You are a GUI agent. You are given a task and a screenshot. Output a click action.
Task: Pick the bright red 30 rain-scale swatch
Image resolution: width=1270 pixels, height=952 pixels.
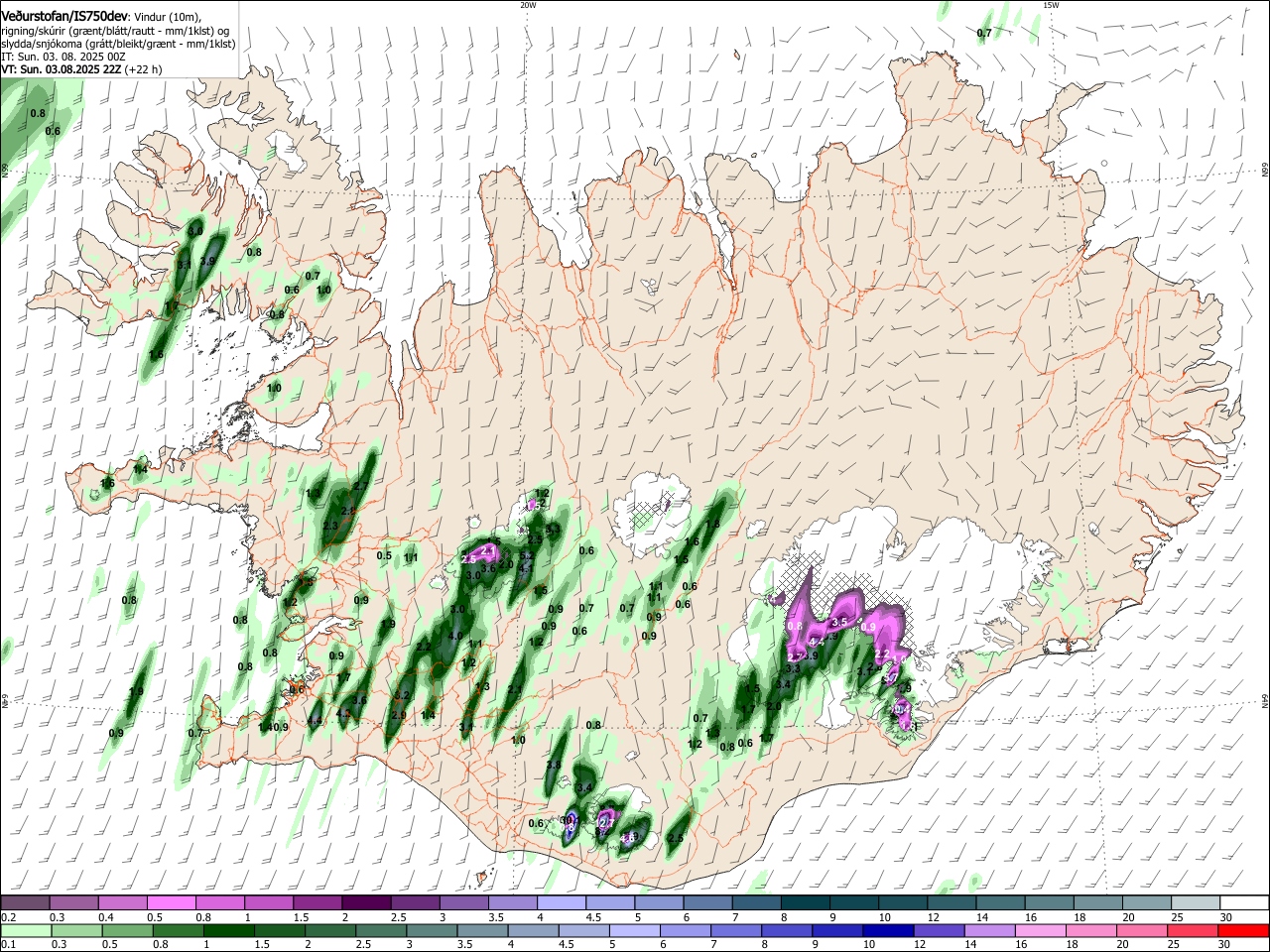click(x=1242, y=931)
